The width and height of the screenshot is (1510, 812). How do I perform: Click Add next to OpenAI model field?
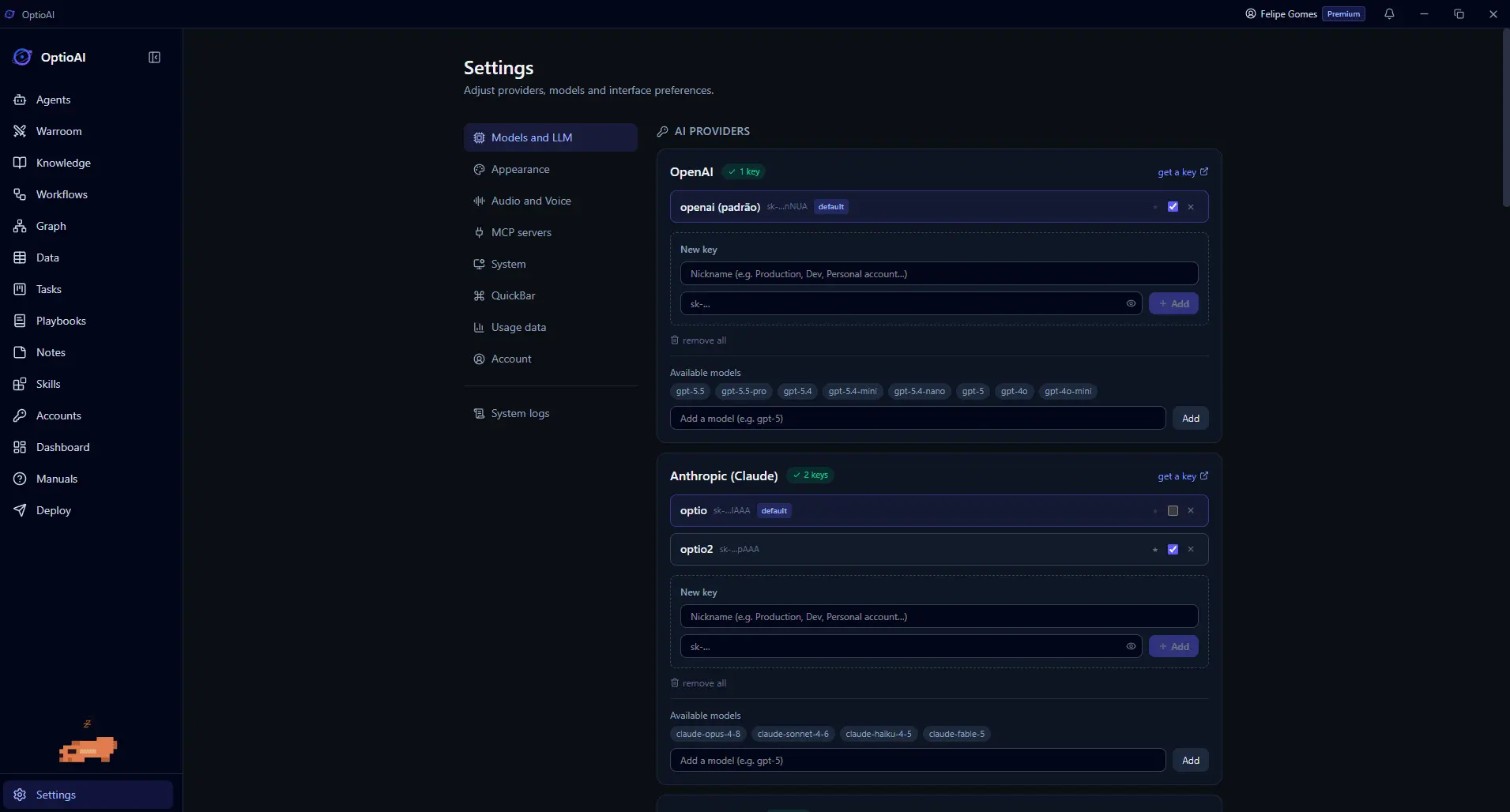coord(1191,419)
